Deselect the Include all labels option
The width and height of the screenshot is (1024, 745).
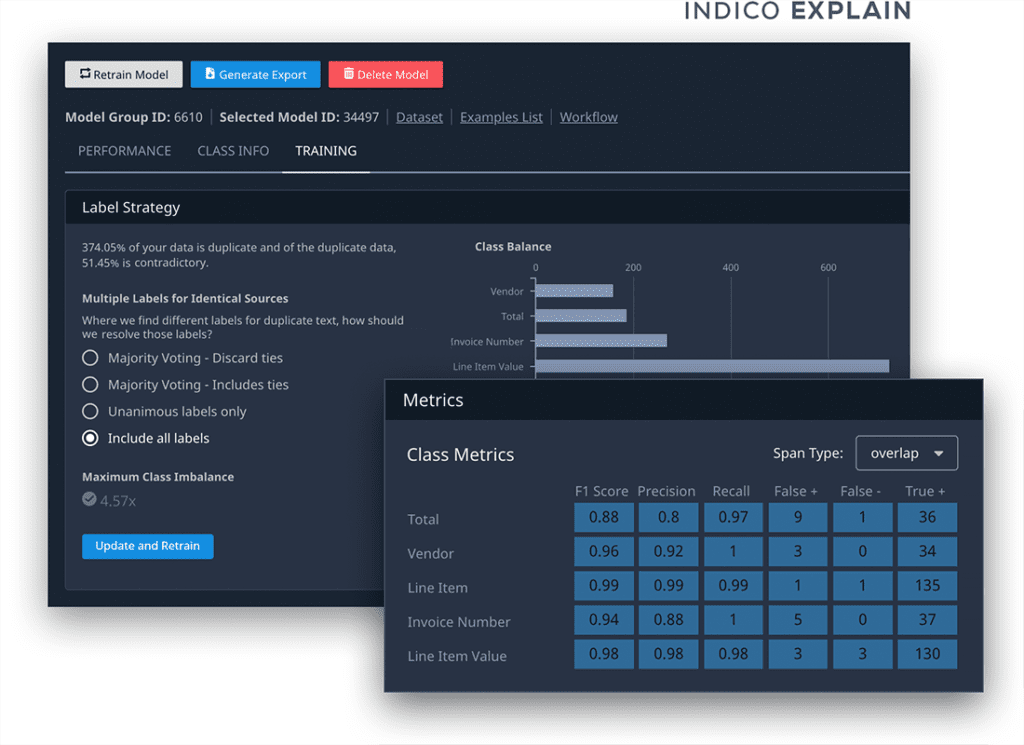click(x=90, y=438)
